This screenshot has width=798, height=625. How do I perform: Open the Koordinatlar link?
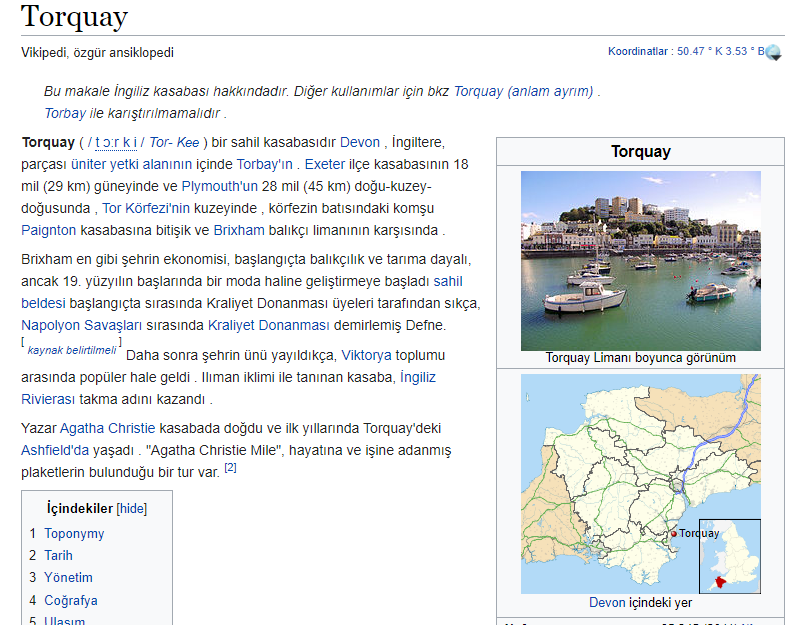click(x=638, y=51)
